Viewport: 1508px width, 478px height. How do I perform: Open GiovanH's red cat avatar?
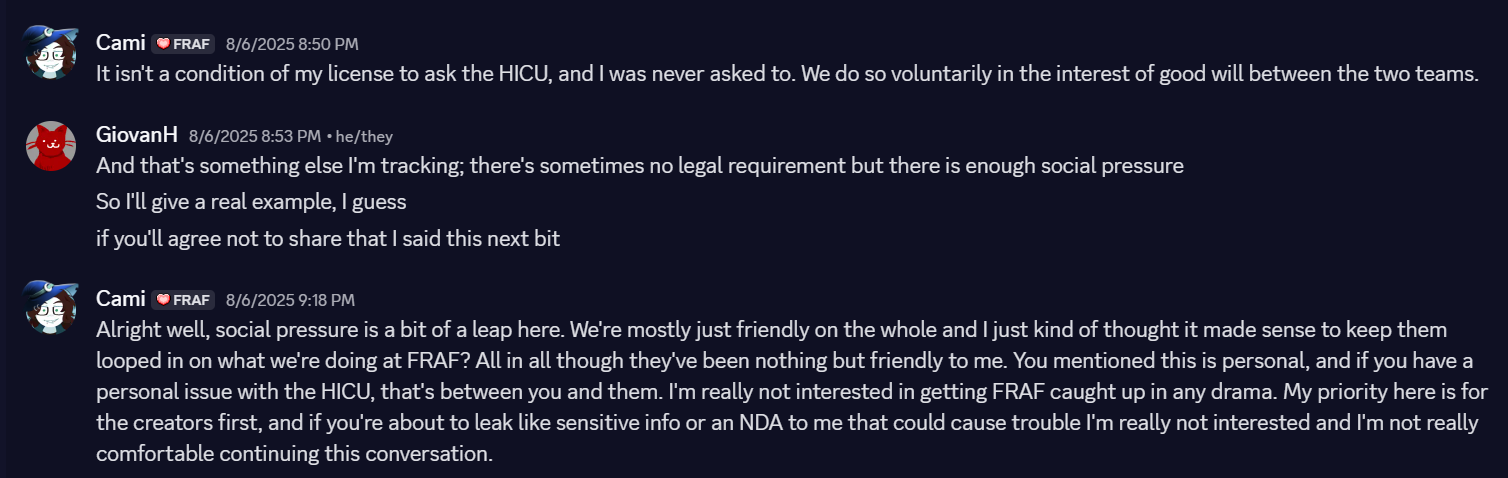51,146
